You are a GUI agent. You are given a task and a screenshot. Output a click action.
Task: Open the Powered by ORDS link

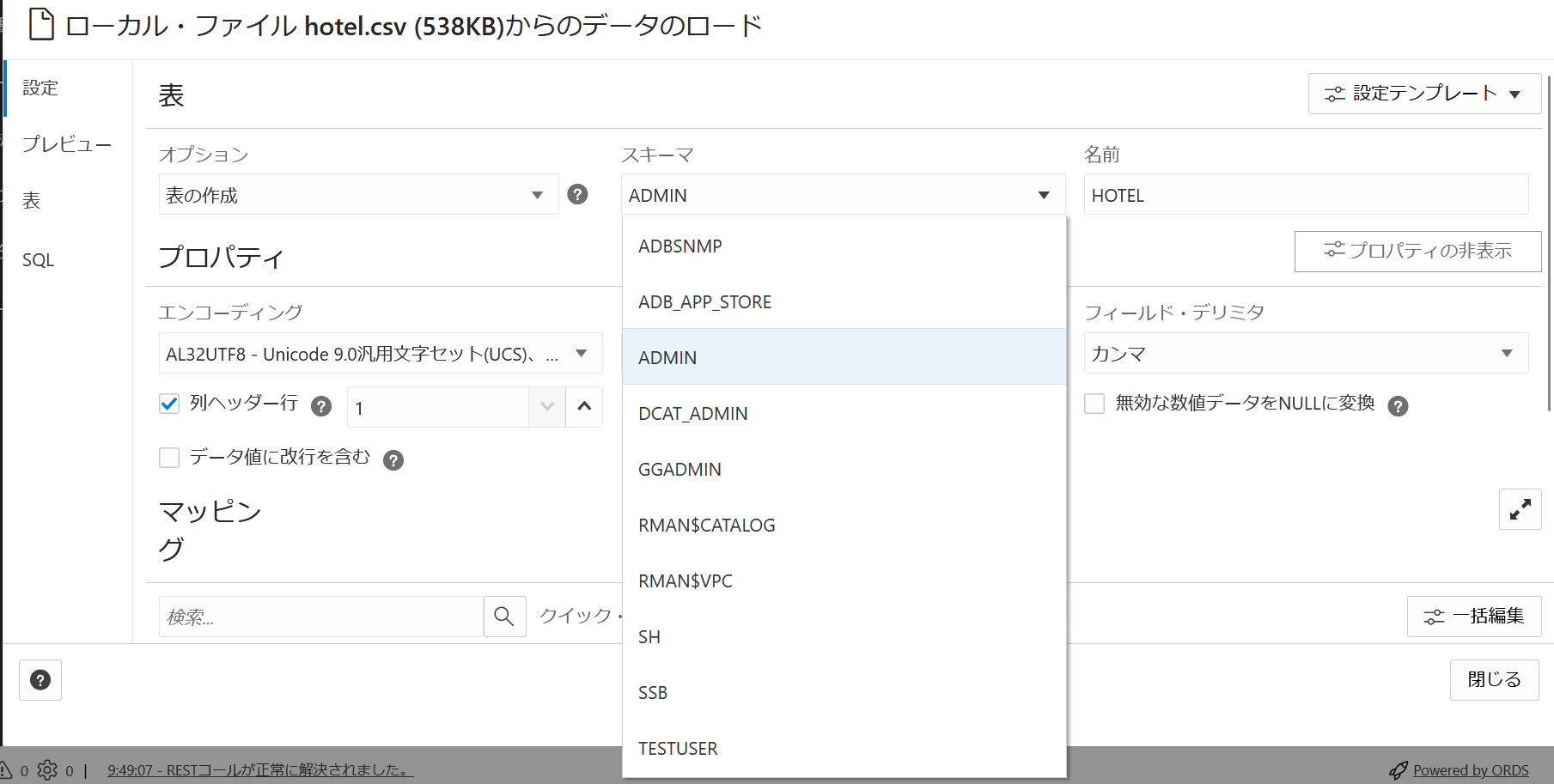click(1471, 771)
